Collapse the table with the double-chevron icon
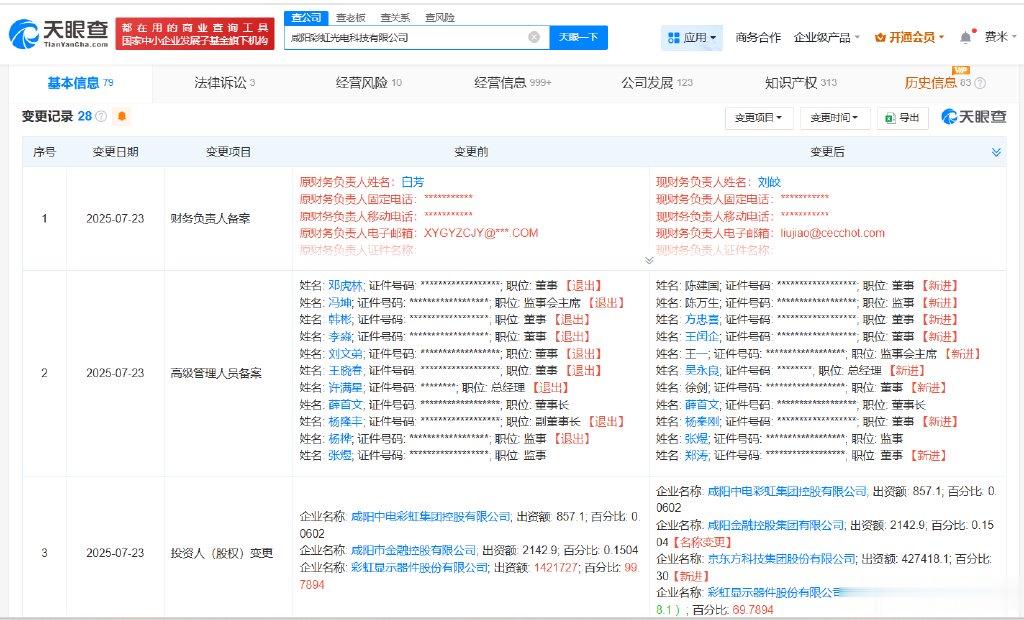This screenshot has width=1024, height=620. click(x=996, y=152)
